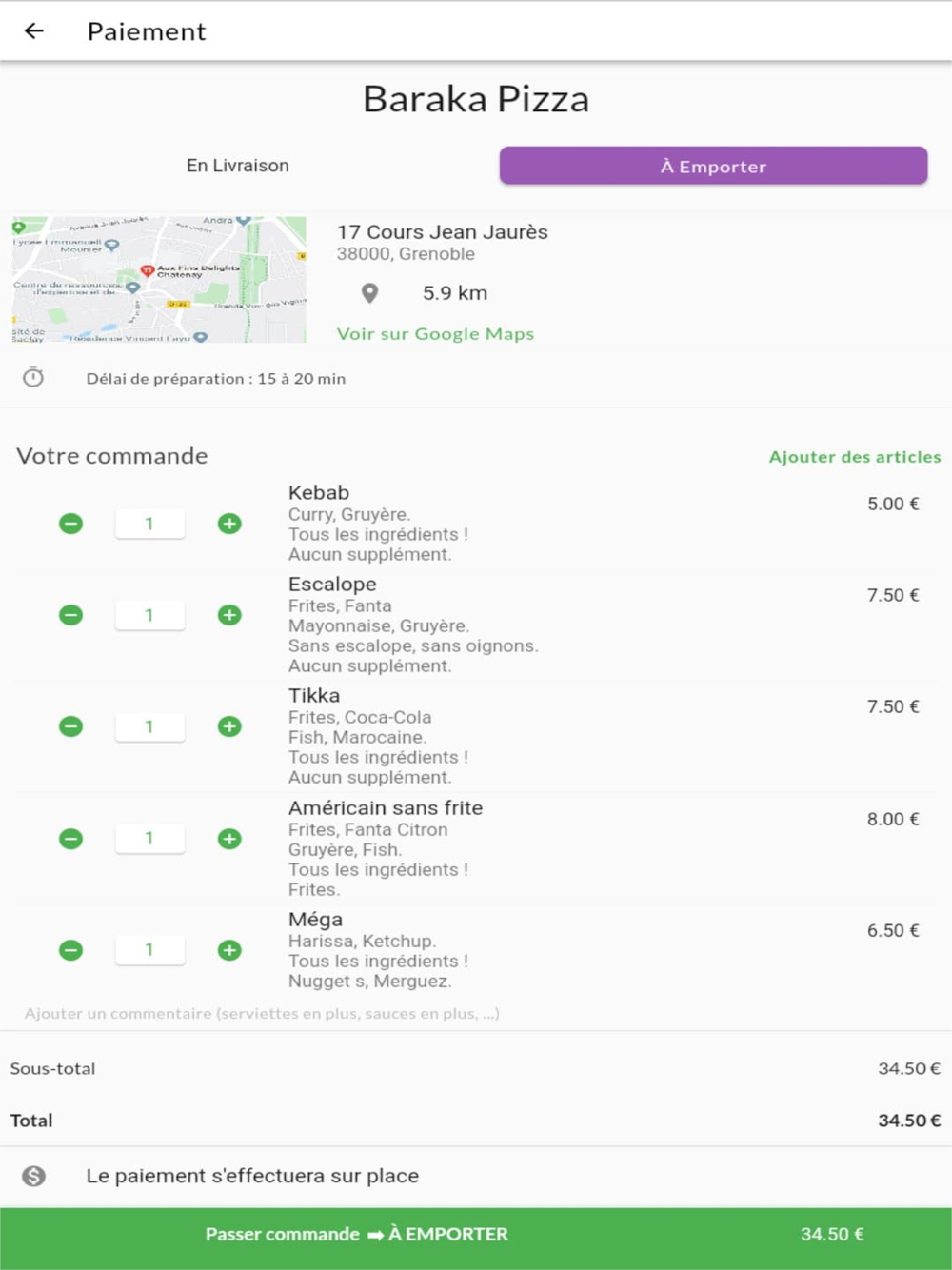Click the restaurant map thumbnail
The image size is (952, 1270).
click(x=159, y=280)
